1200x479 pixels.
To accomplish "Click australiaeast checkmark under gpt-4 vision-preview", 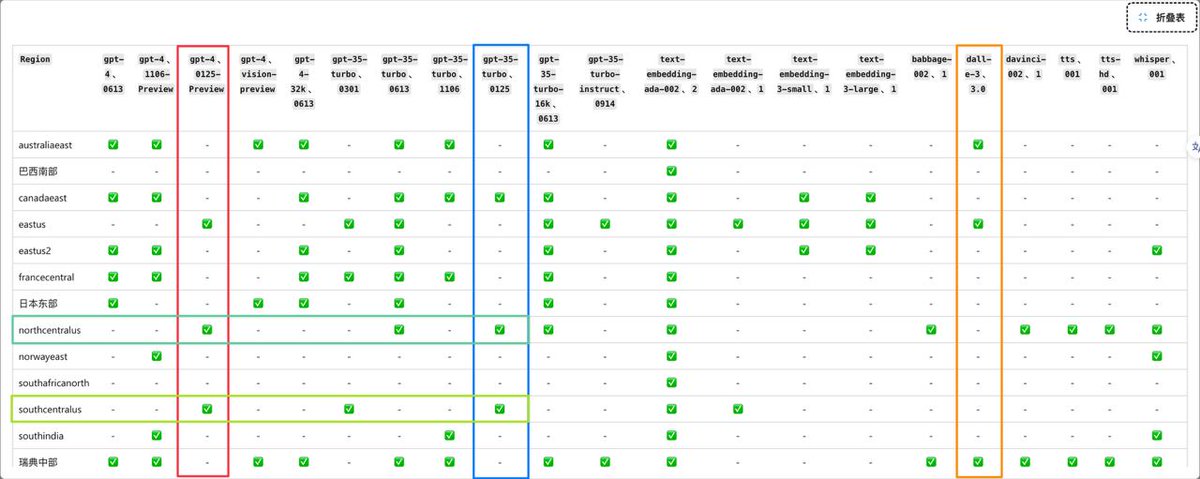I will click(x=257, y=145).
